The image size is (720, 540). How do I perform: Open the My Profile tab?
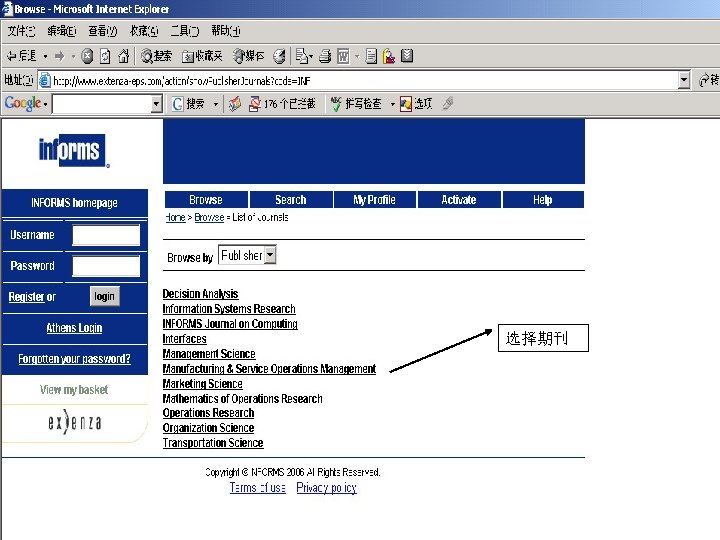[x=375, y=200]
